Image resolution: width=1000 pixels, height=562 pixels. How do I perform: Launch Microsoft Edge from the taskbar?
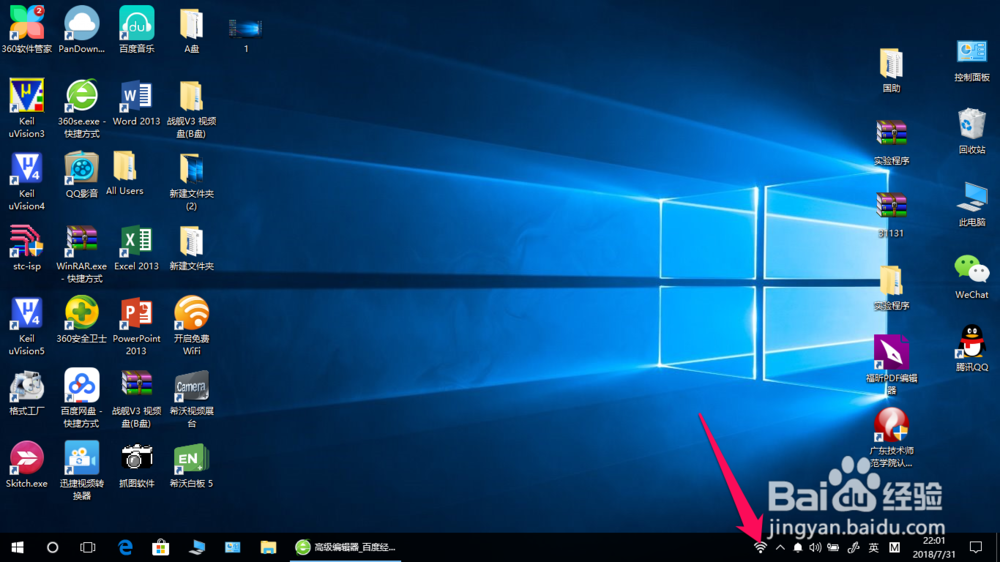click(x=125, y=547)
